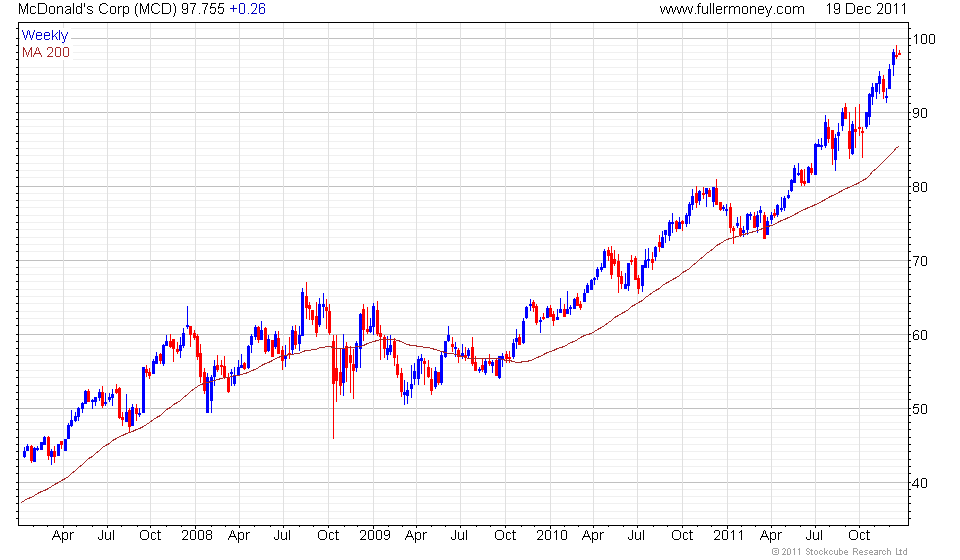Click the Stockcube Research Ltd copyright text

[839, 552]
